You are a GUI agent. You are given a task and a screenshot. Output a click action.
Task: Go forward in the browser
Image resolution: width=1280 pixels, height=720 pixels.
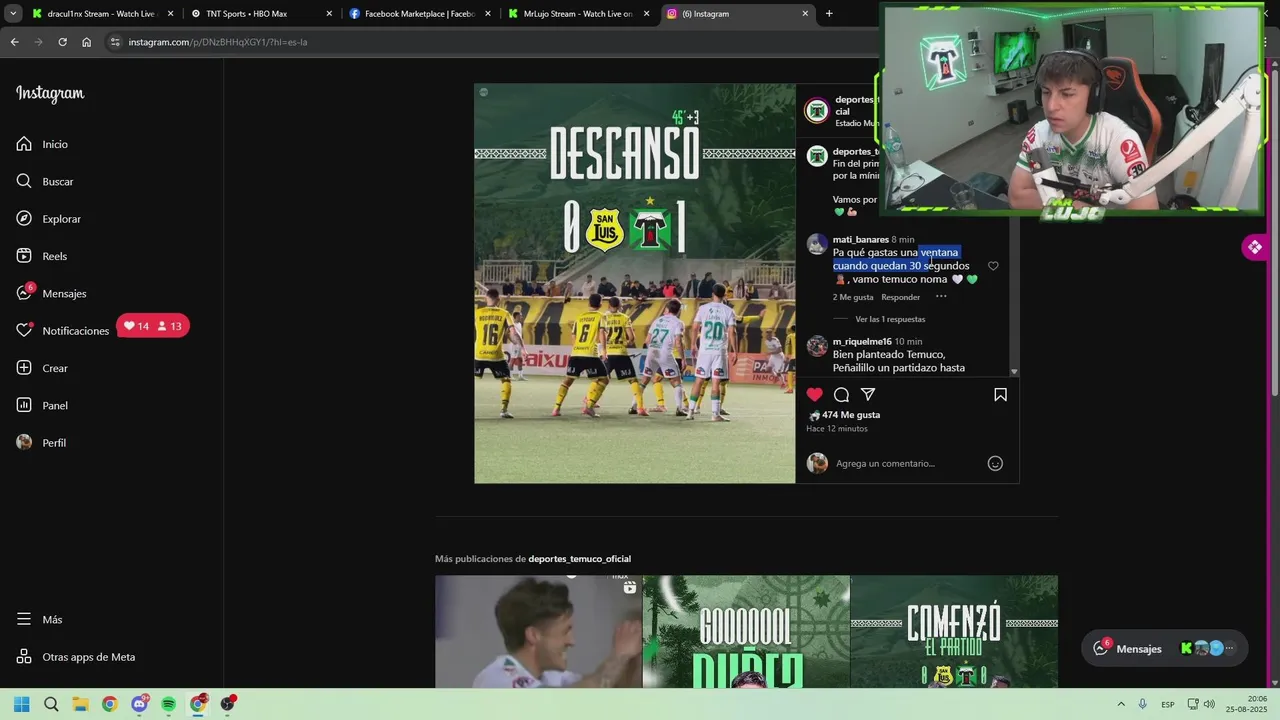tap(38, 42)
